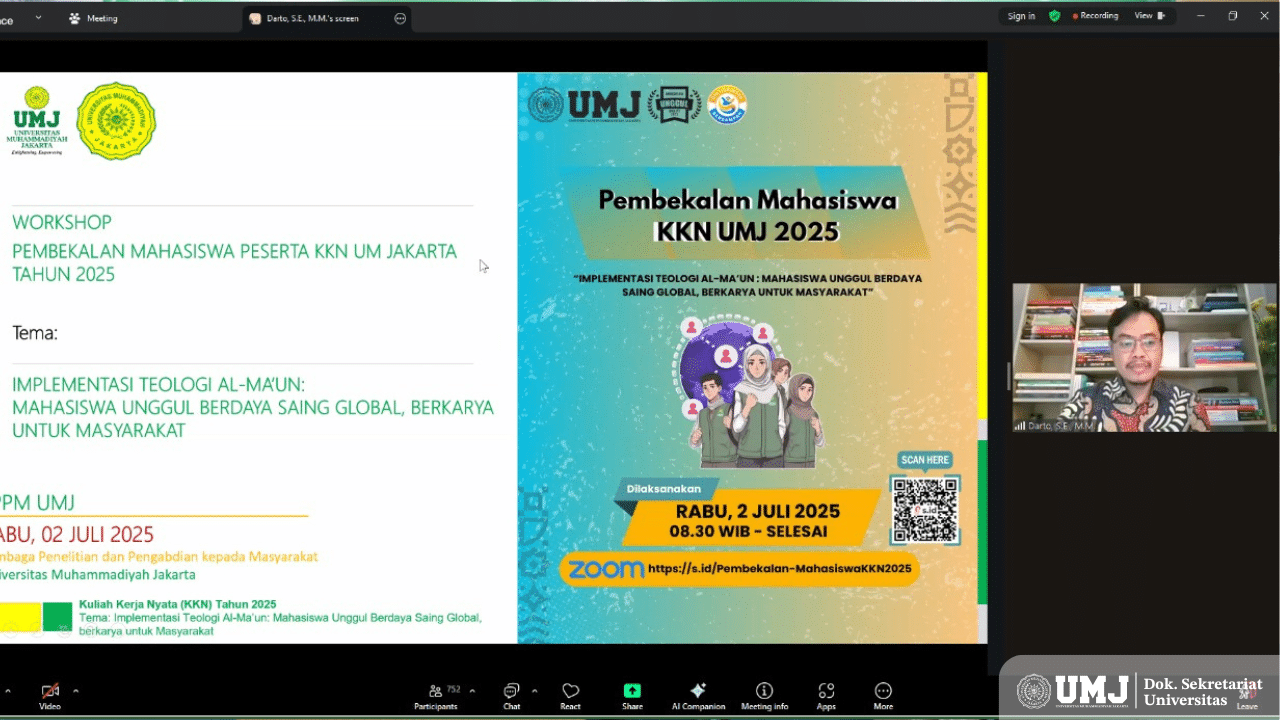Open the dropdown chevron in the top-left
Viewport: 1280px width, 720px height.
pyautogui.click(x=38, y=18)
